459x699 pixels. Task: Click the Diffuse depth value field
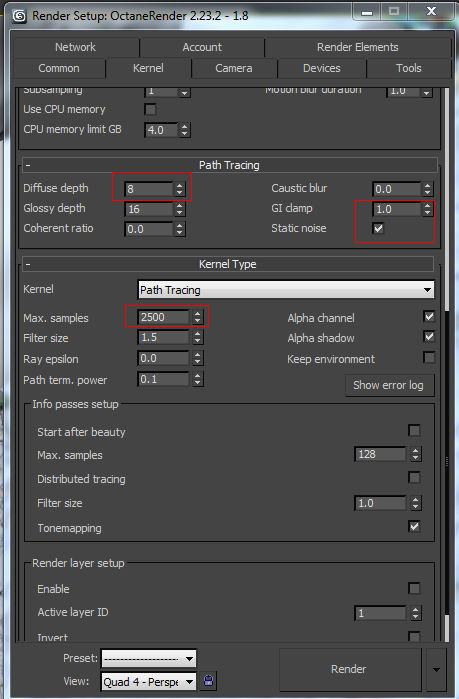(149, 189)
